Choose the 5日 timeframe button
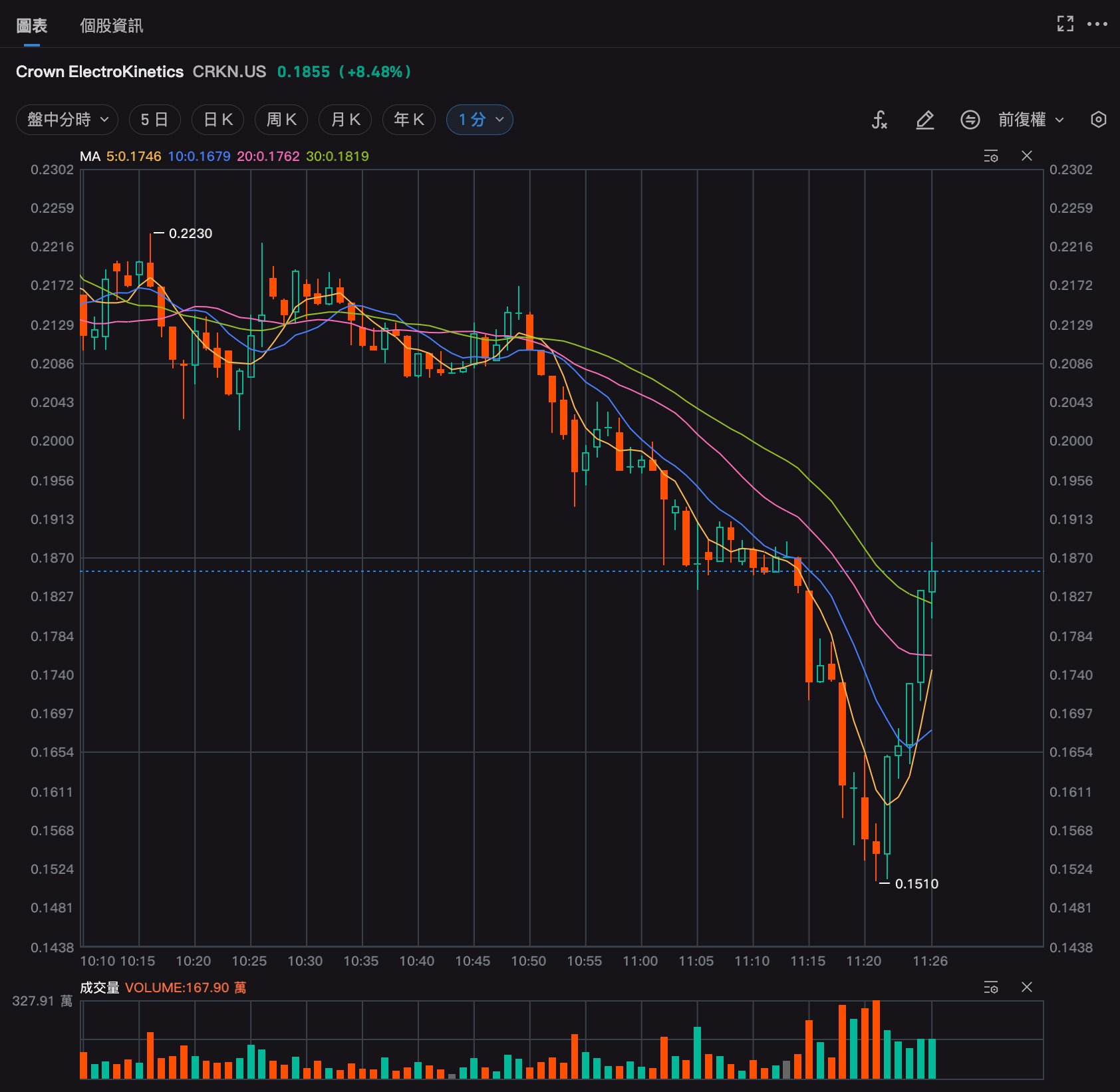The height and width of the screenshot is (1092, 1120). pyautogui.click(x=154, y=120)
